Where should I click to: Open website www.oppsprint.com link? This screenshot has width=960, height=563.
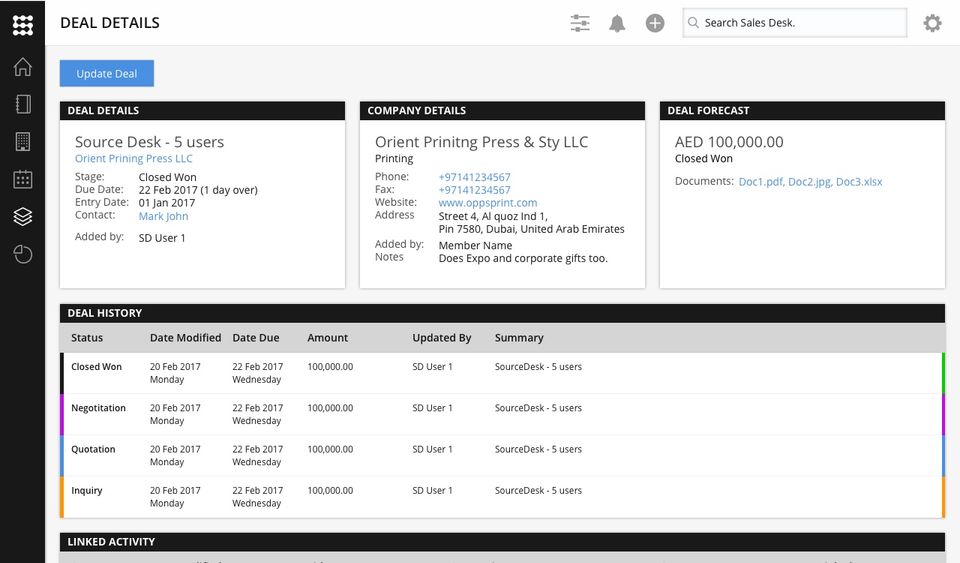coord(488,203)
